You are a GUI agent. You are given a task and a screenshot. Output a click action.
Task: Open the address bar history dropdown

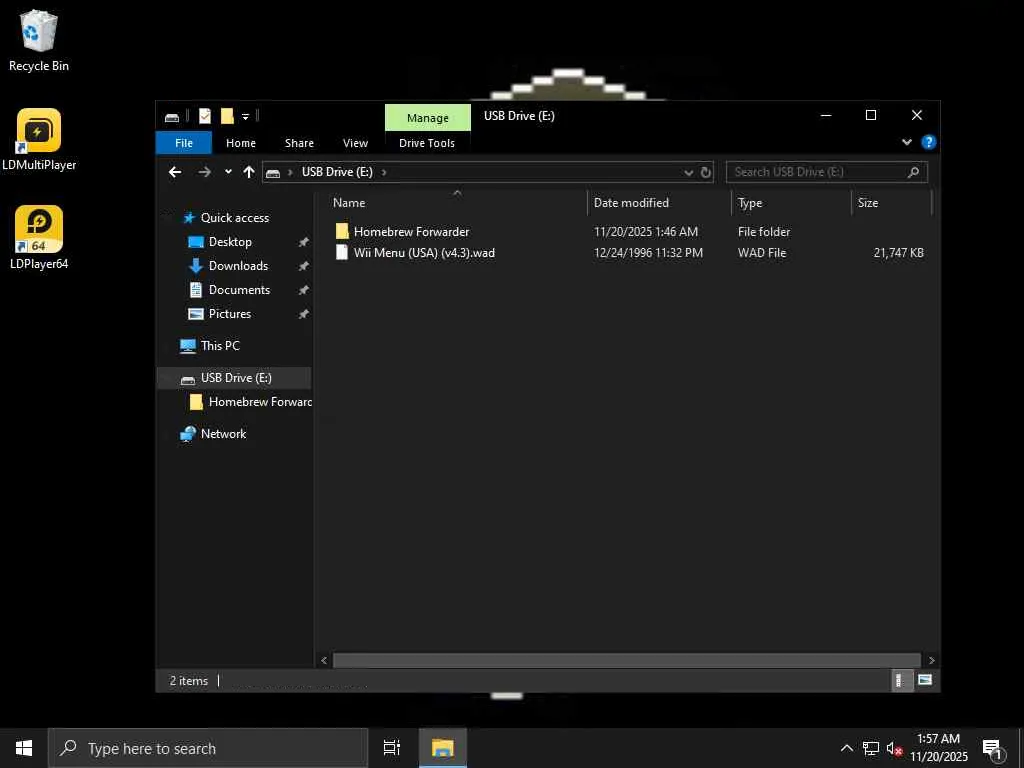688,172
